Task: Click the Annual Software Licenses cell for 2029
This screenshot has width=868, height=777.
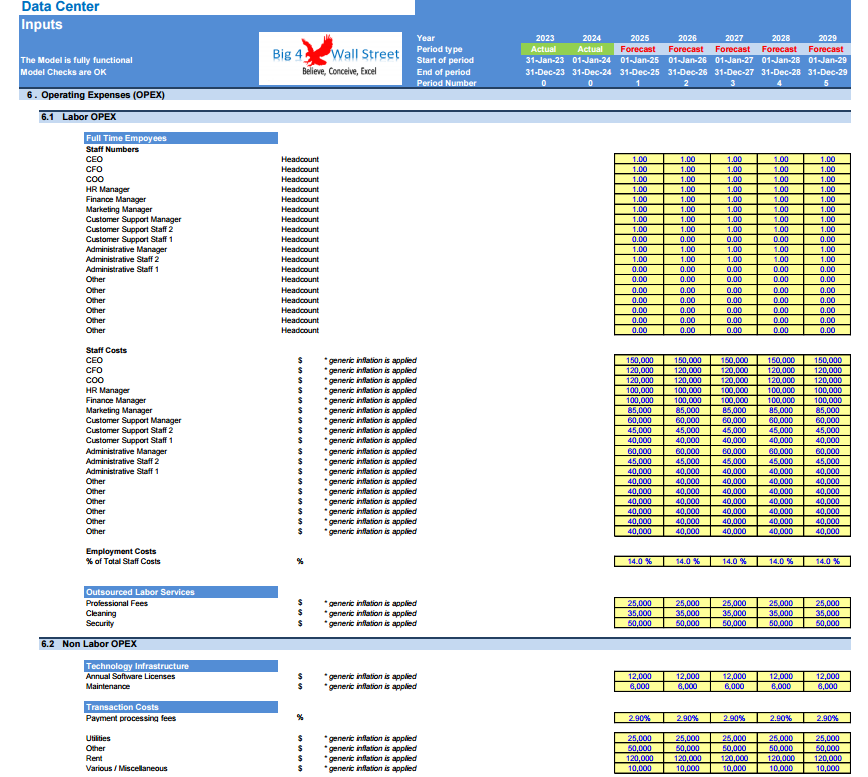Action: [x=826, y=676]
